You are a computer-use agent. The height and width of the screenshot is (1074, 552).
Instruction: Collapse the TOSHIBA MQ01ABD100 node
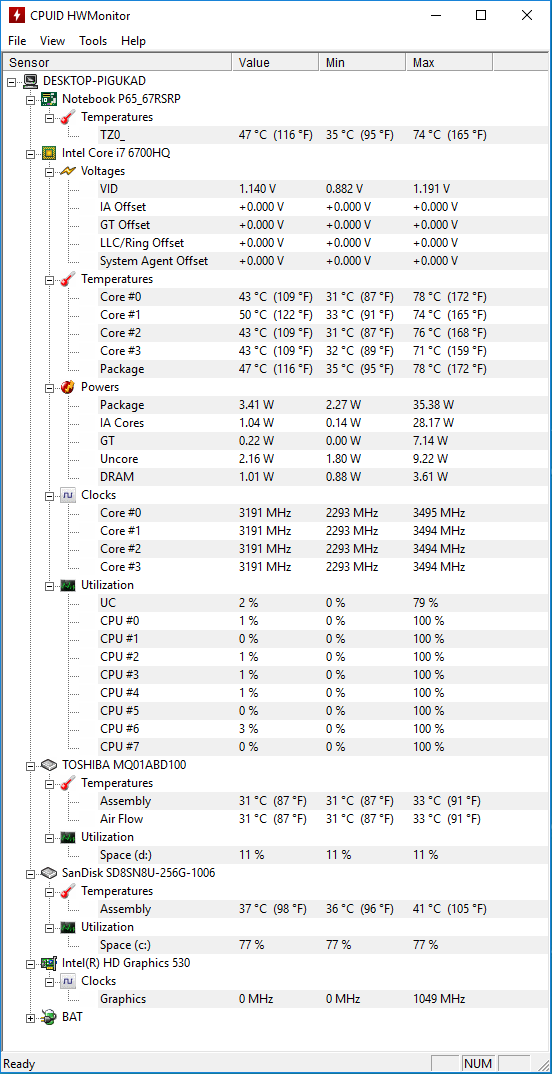(30, 765)
